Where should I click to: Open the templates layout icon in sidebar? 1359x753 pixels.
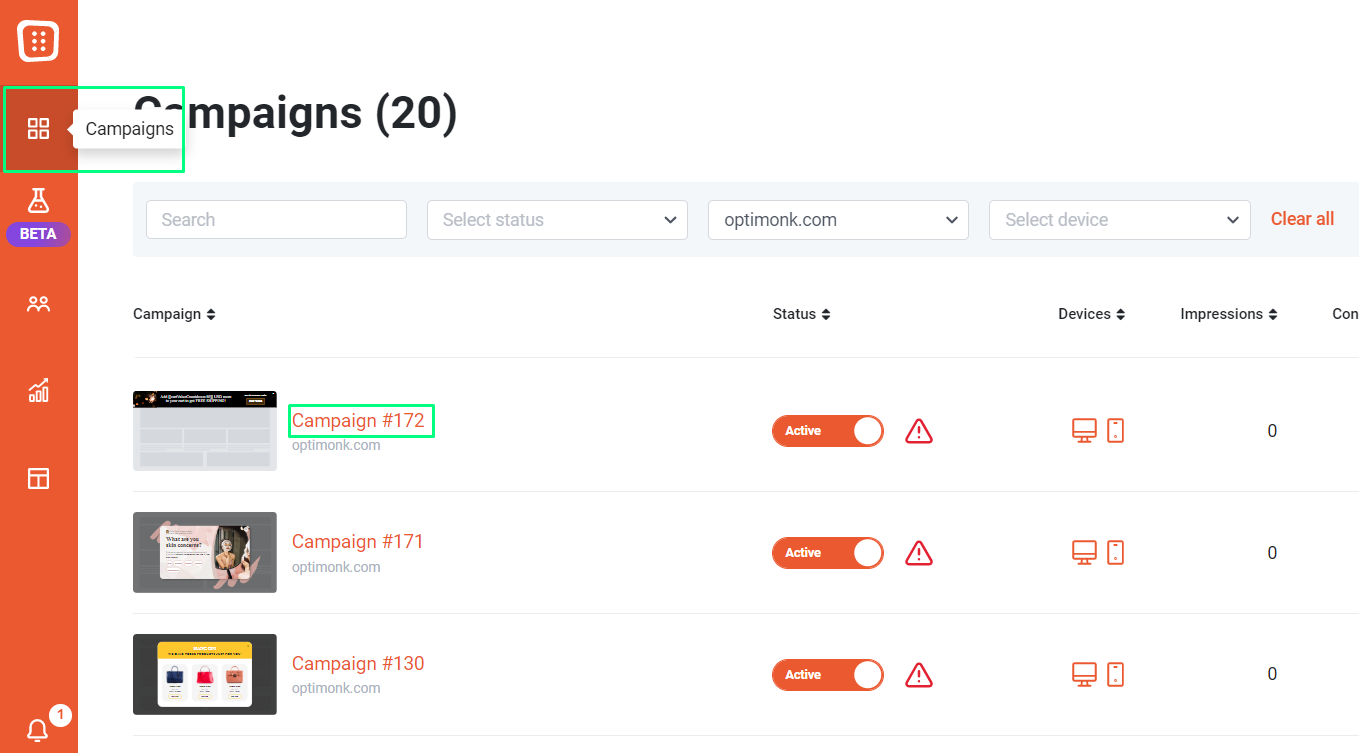click(38, 478)
